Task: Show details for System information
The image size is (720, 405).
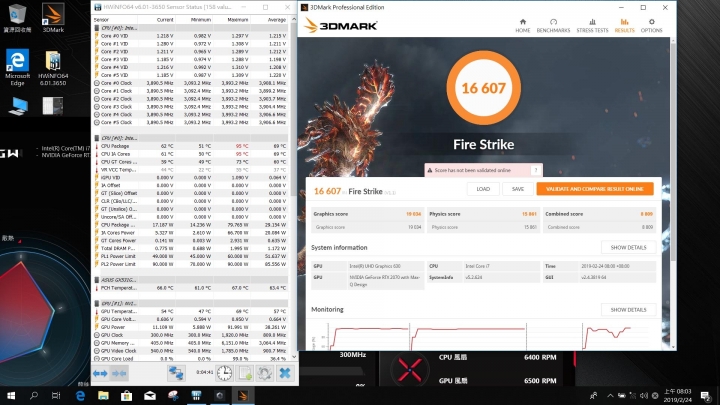Action: pyautogui.click(x=628, y=248)
